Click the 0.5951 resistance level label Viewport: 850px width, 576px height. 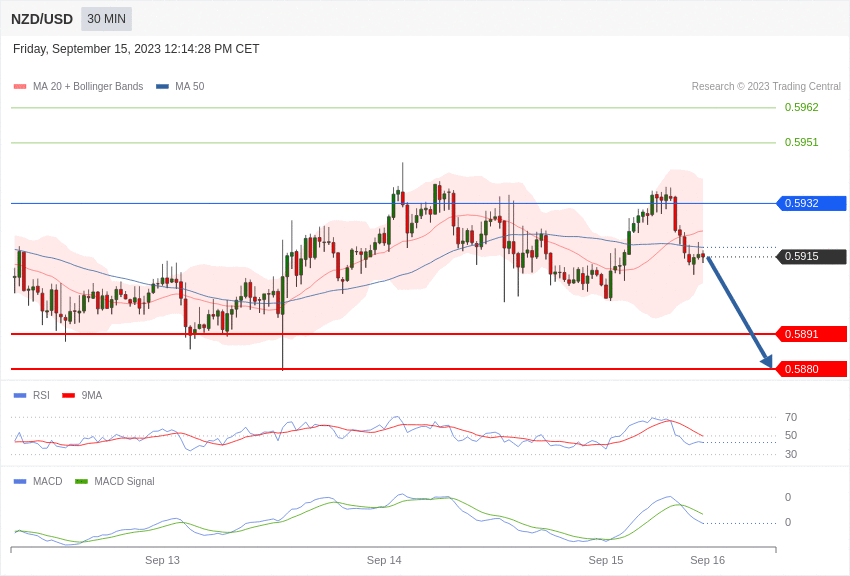coord(801,143)
